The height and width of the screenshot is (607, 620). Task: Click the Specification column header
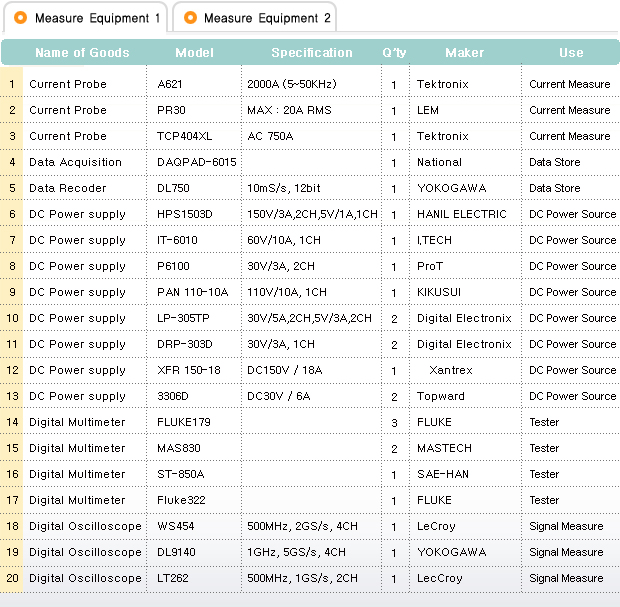pos(312,53)
